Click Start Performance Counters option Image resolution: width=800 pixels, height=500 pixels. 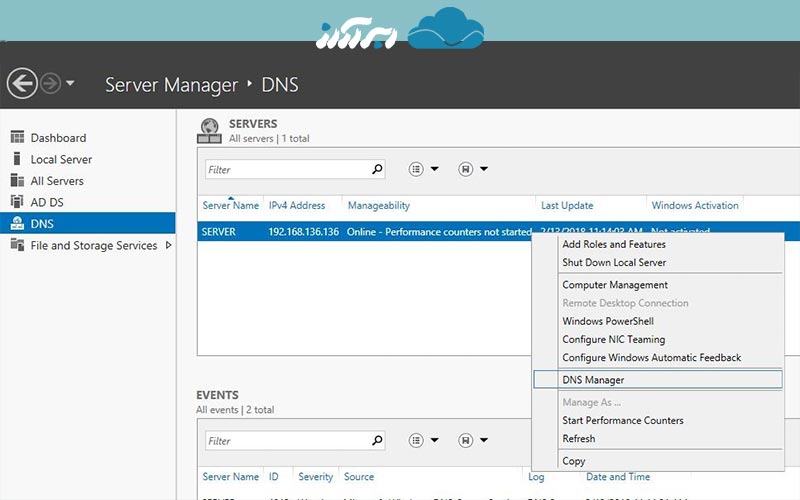coord(622,421)
